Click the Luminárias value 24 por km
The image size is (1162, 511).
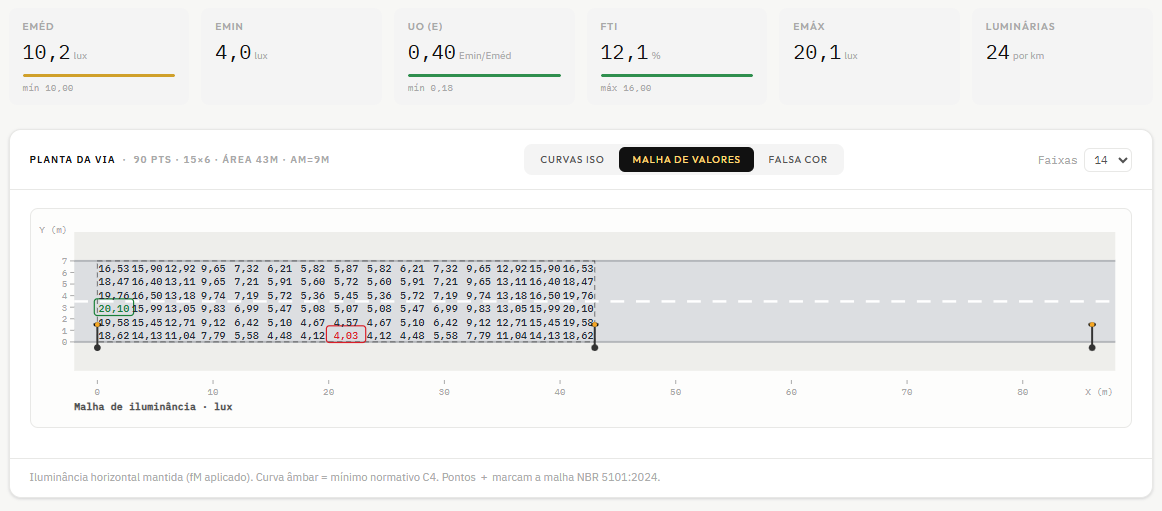1015,53
